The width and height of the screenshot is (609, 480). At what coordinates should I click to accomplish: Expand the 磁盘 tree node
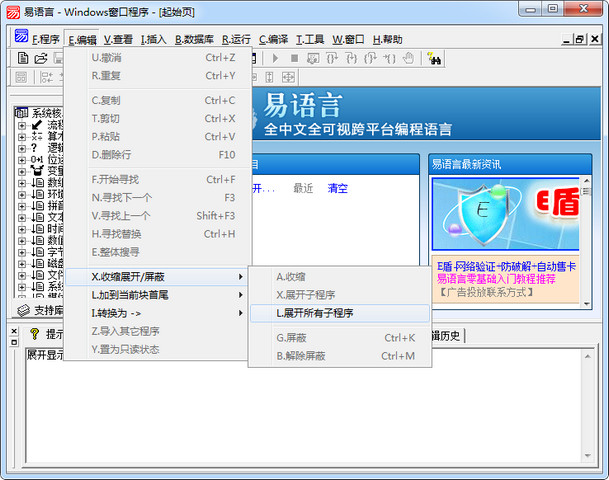22,264
